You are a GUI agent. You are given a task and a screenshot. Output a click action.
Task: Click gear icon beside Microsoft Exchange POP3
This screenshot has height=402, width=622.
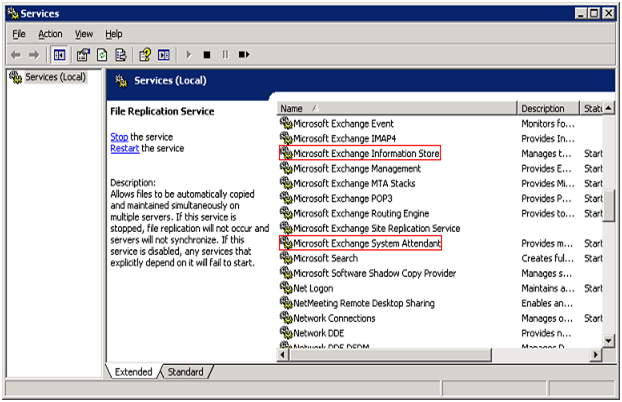coord(286,198)
